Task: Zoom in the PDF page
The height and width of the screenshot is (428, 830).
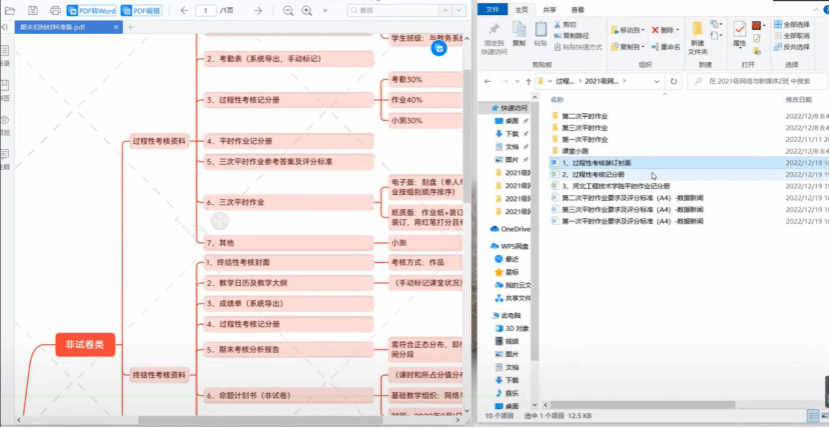Action: coord(306,10)
